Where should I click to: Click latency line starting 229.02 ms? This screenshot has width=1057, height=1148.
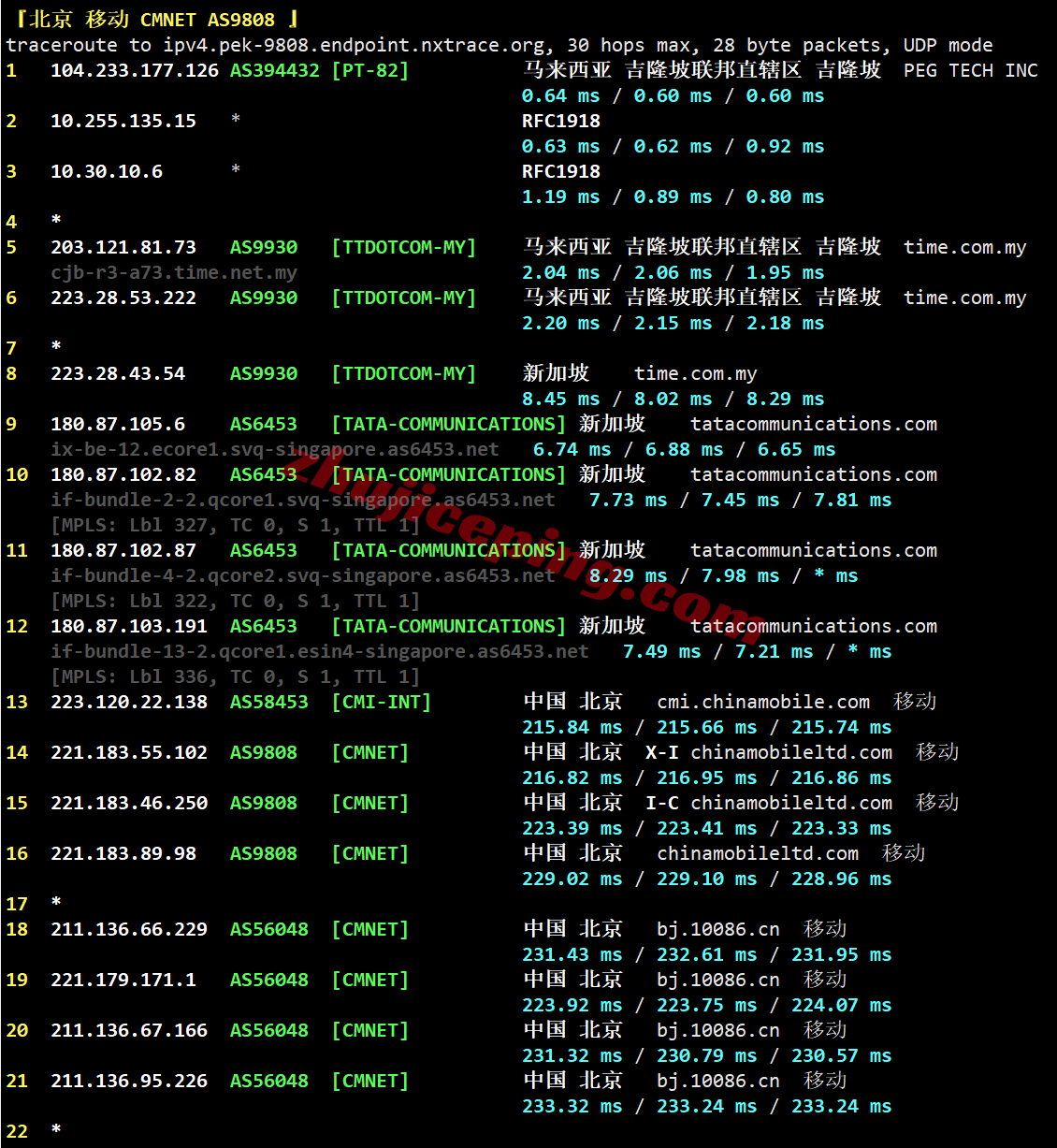(707, 879)
